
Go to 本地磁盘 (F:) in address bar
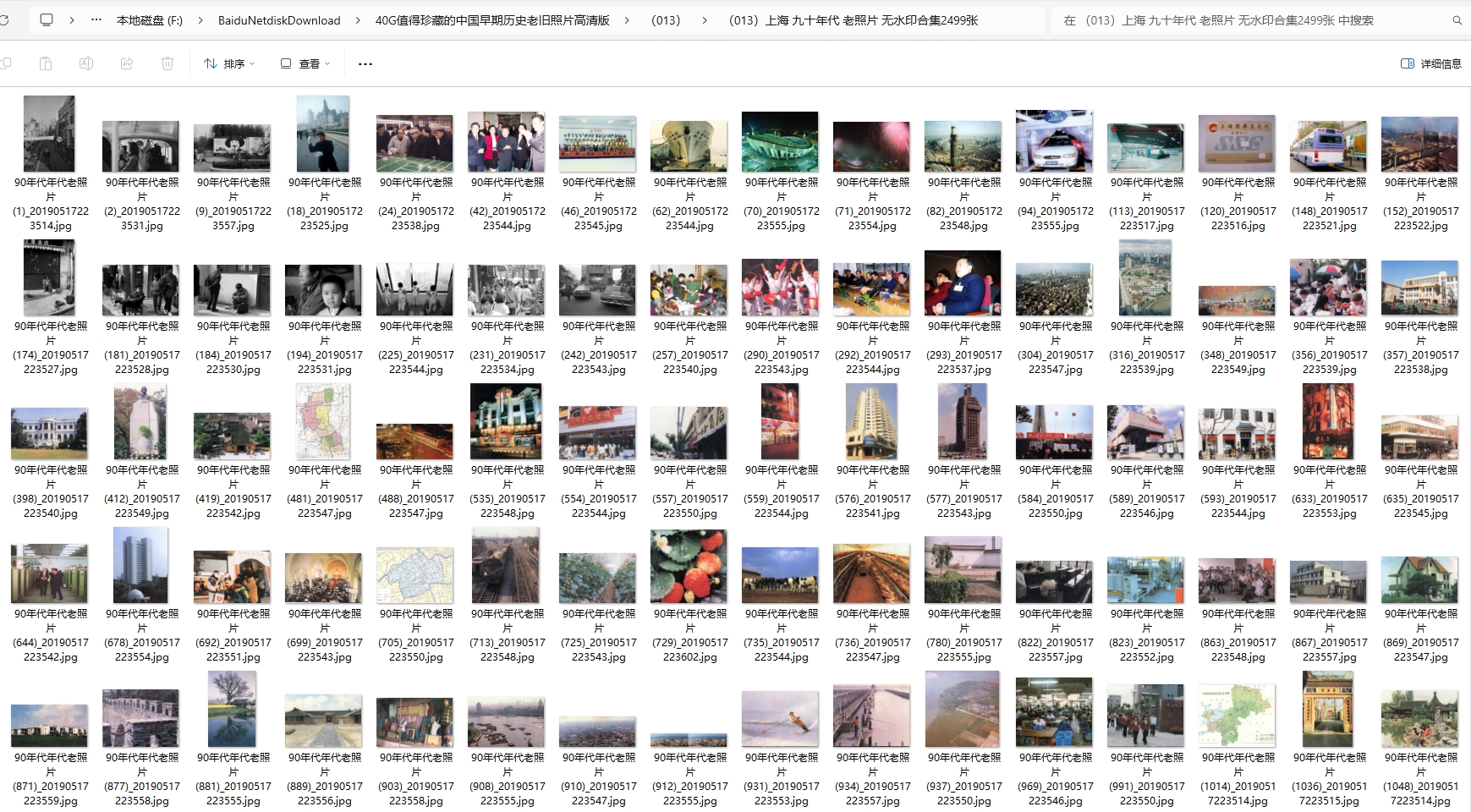(x=150, y=20)
